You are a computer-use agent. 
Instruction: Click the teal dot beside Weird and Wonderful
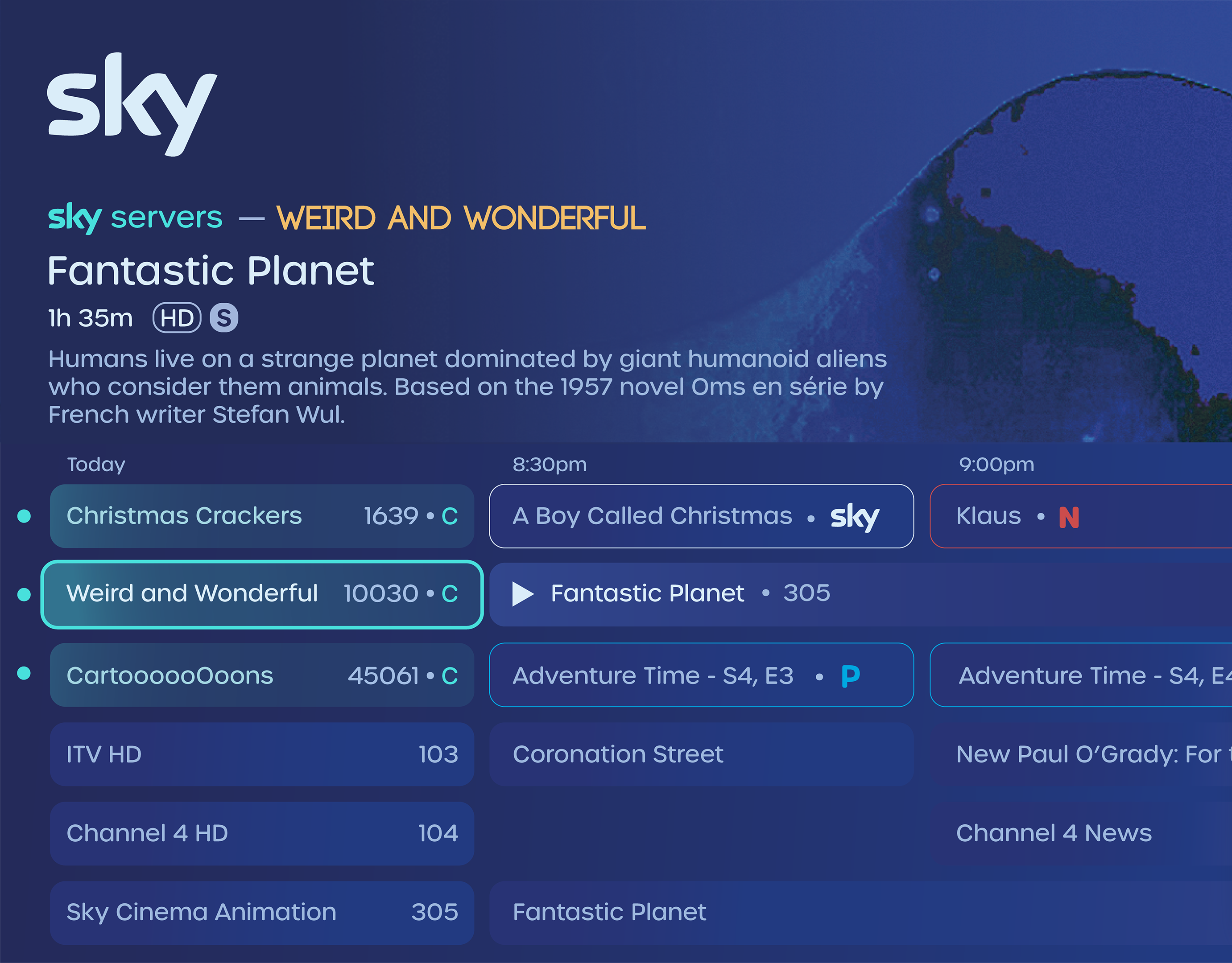[x=24, y=594]
